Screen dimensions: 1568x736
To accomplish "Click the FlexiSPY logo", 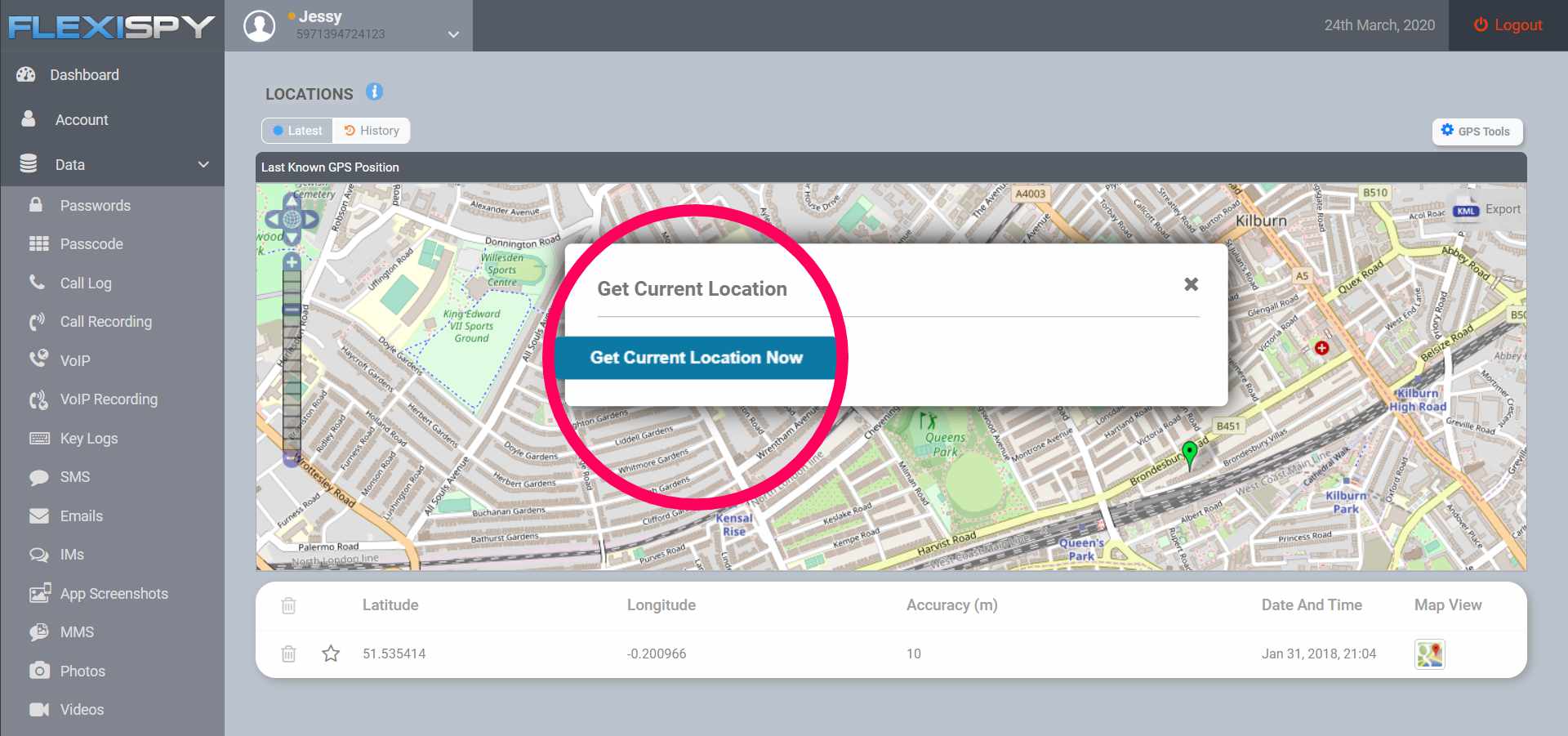I will coord(112,27).
